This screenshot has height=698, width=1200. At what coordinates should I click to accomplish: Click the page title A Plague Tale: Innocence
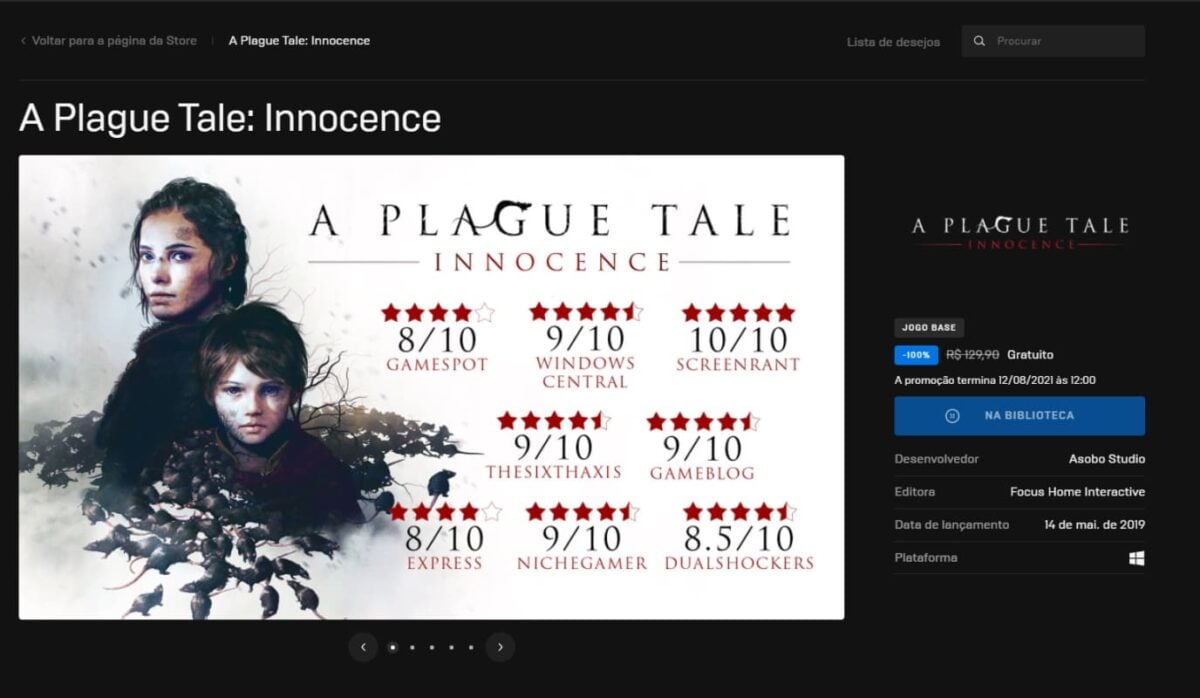click(x=230, y=118)
